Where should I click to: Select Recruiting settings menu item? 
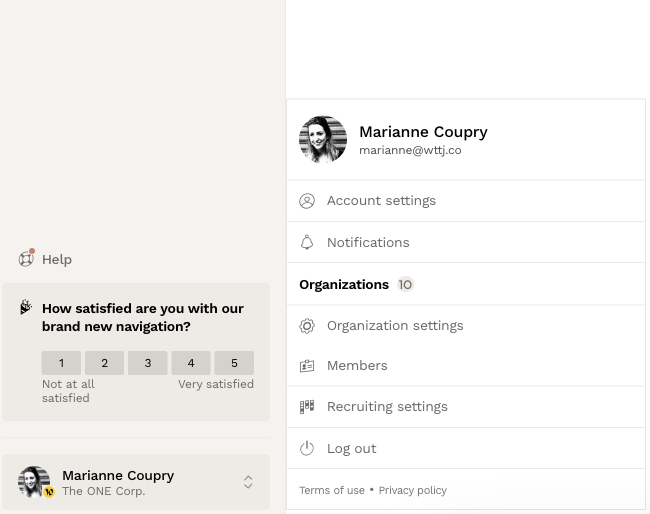coord(387,407)
